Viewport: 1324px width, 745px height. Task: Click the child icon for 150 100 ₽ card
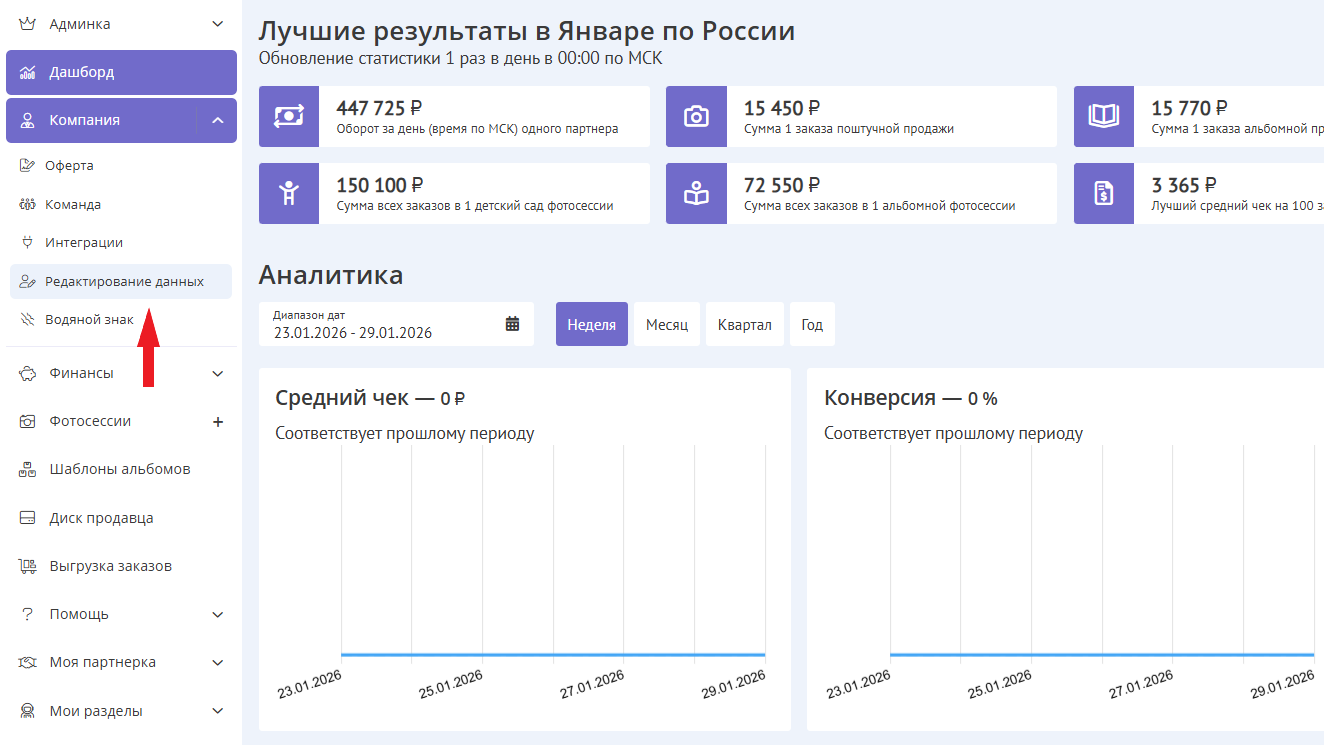[x=288, y=193]
